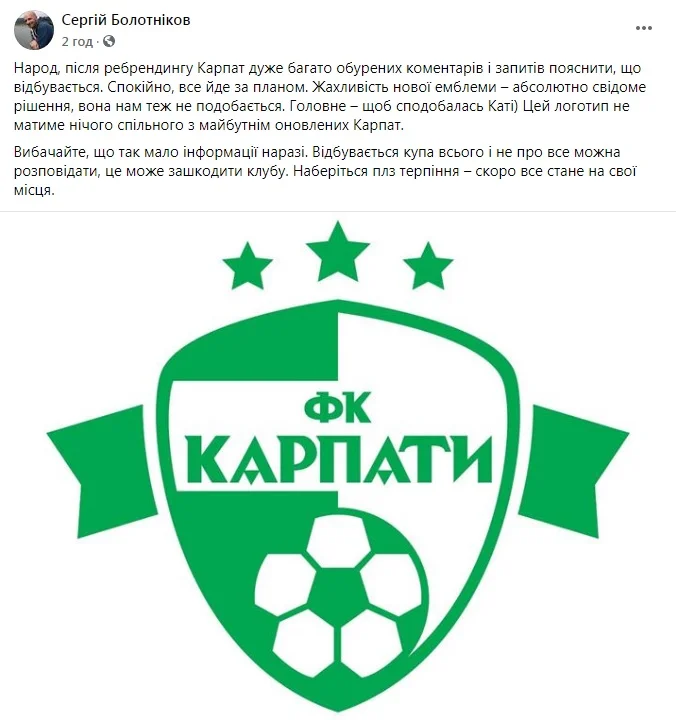Click the last text line 'місця.'
The height and width of the screenshot is (720, 676).
(34, 190)
